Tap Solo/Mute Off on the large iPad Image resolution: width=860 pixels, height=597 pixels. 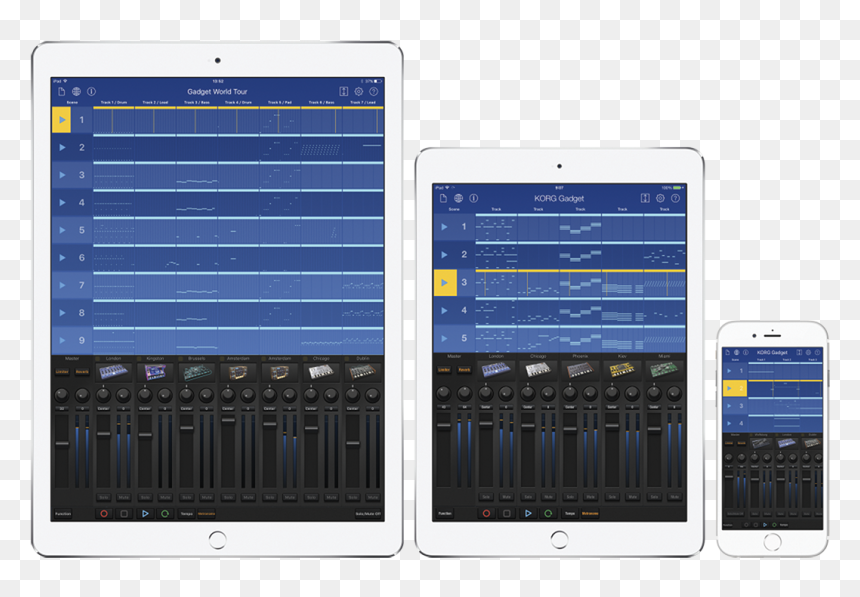point(368,514)
